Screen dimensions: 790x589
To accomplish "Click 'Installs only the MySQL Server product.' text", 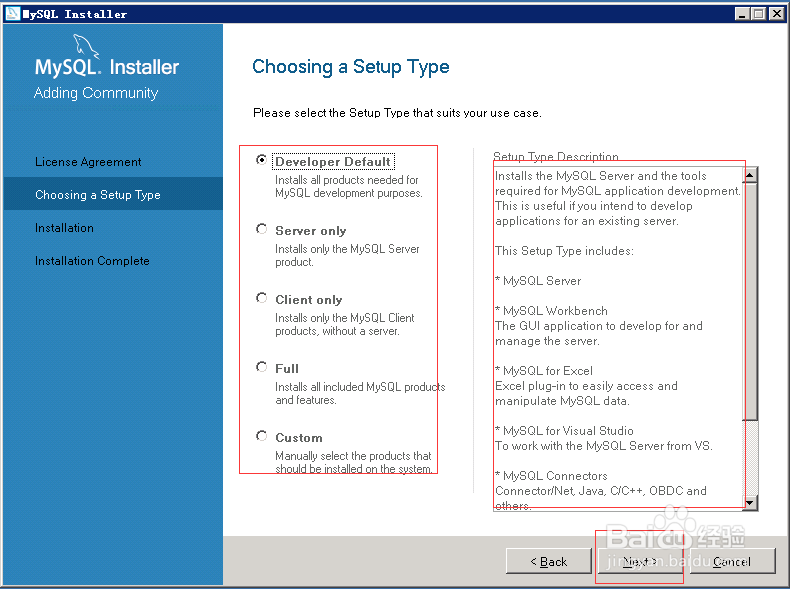I will coord(347,255).
